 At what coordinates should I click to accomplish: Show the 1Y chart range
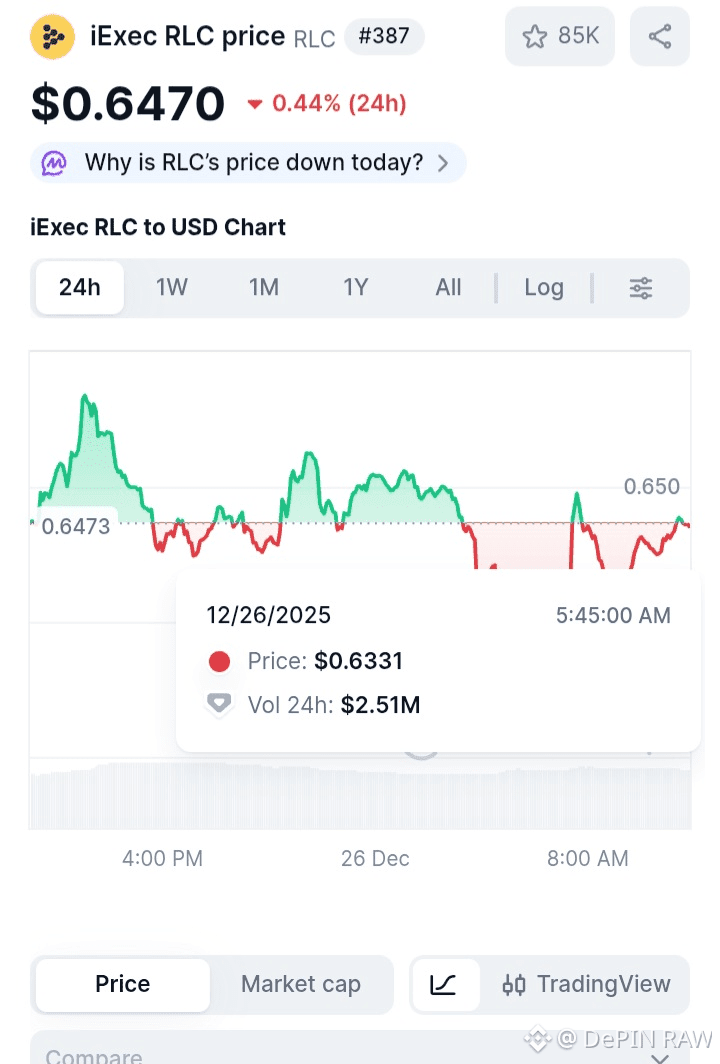coord(356,288)
